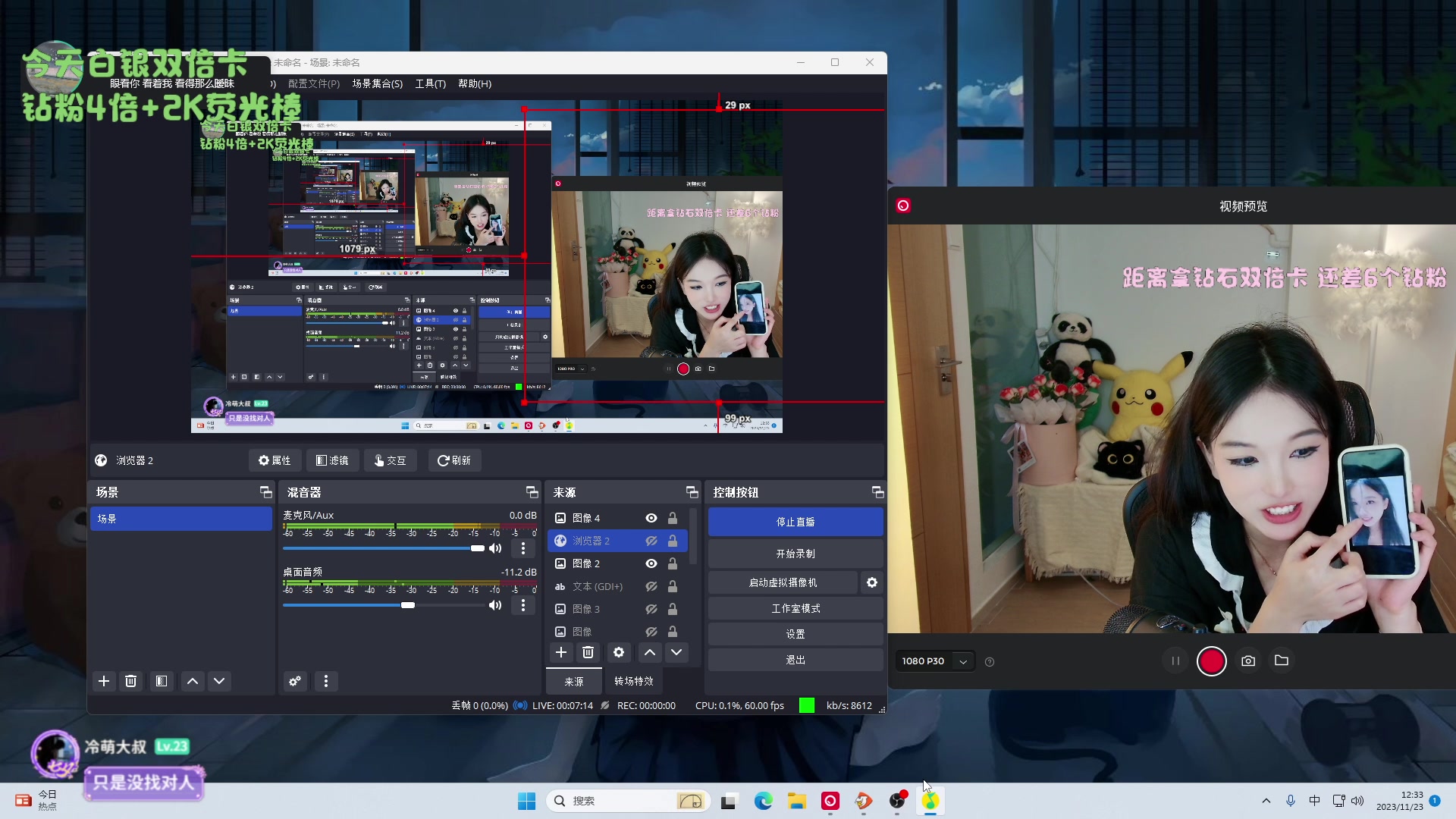Toggle visibility of 图像 2 source
The height and width of the screenshot is (819, 1456).
coord(651,563)
